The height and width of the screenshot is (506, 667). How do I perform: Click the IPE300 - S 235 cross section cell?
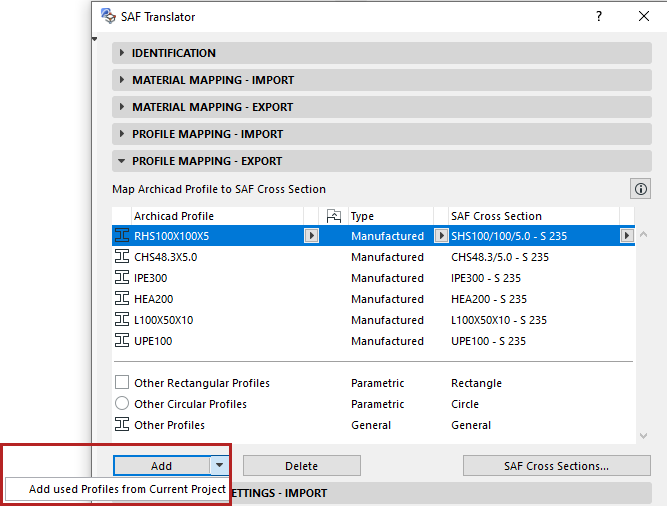[x=486, y=278]
